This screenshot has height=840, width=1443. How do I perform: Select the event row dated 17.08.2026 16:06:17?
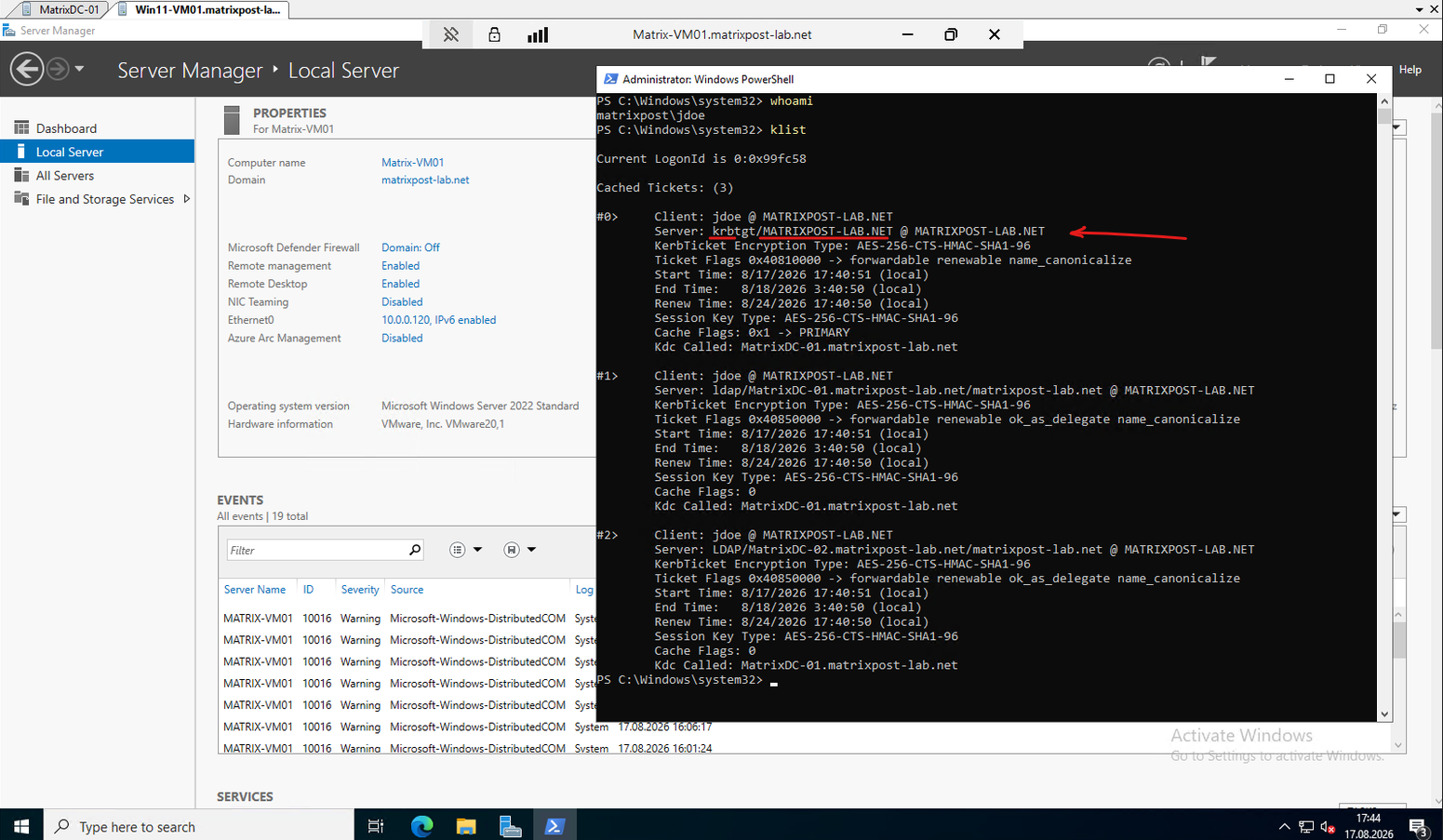[468, 727]
